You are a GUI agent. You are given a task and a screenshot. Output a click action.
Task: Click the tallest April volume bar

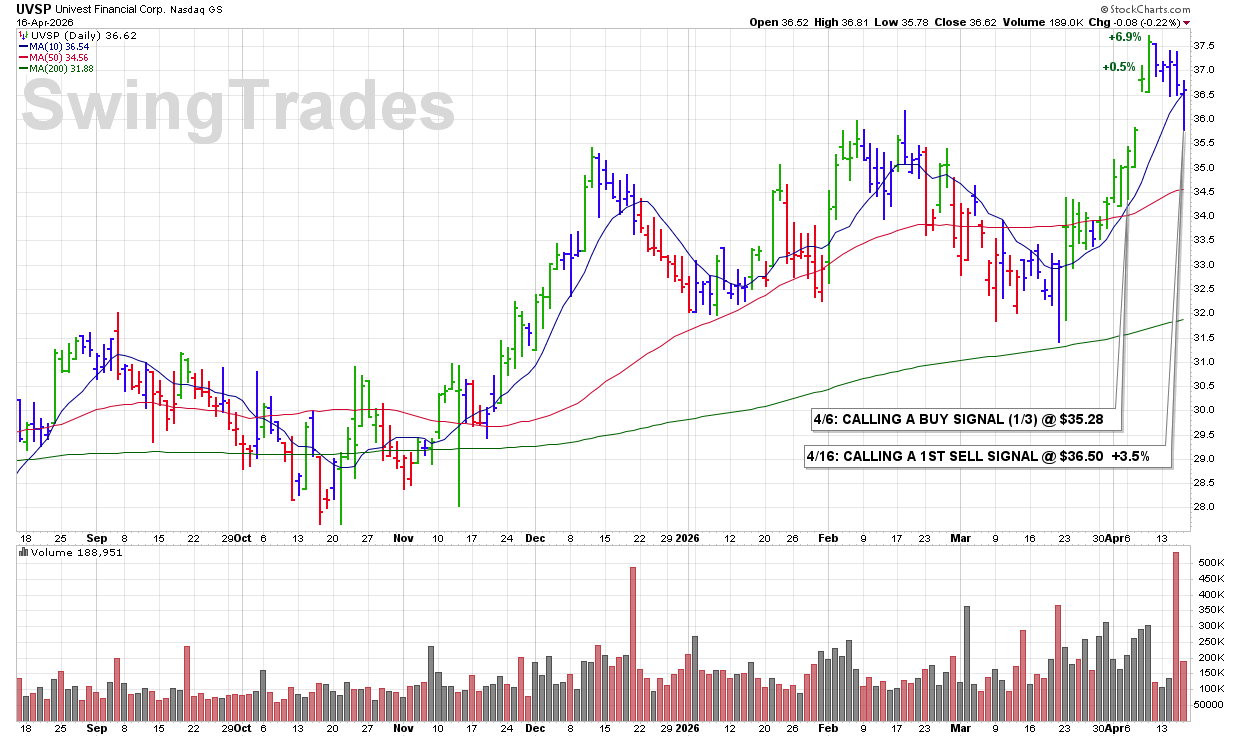click(1176, 636)
